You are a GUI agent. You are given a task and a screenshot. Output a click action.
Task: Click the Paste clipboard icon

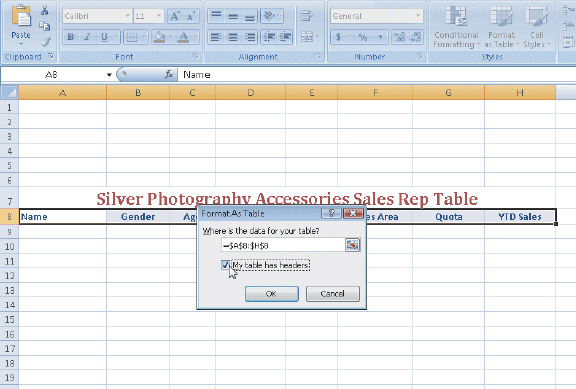tap(21, 17)
